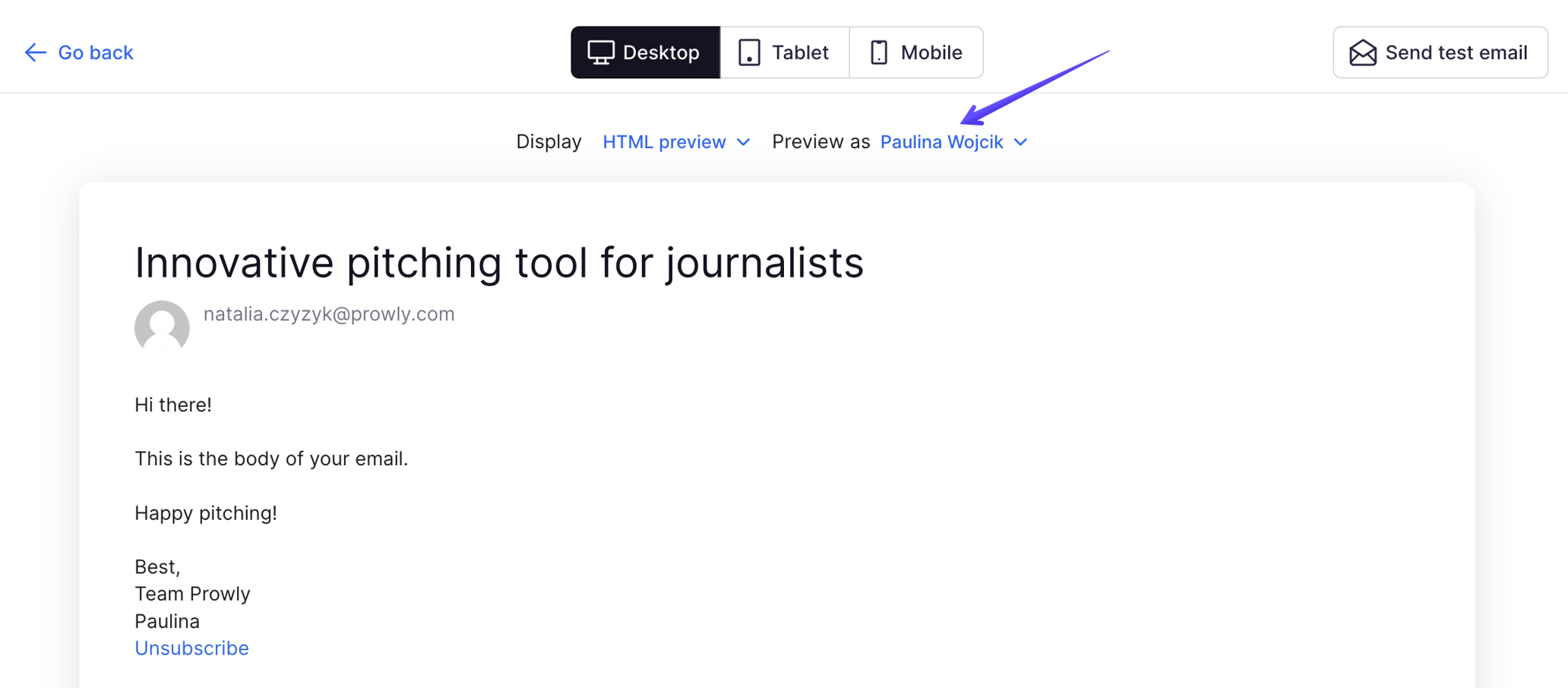Switch to the Mobile preview tab
The height and width of the screenshot is (688, 1568).
[x=916, y=52]
